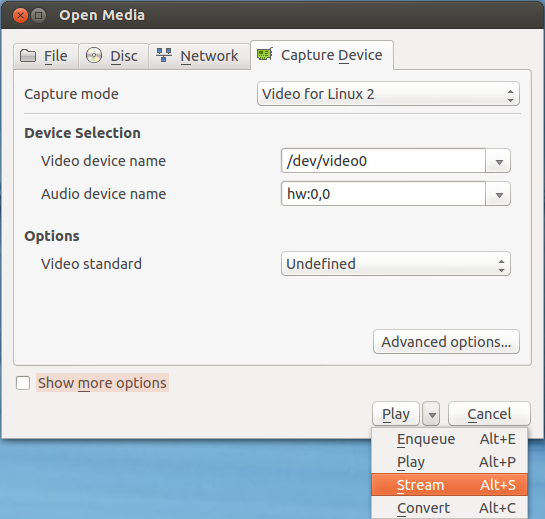Open the Video standard dropdown
The width and height of the screenshot is (545, 519).
click(x=396, y=264)
